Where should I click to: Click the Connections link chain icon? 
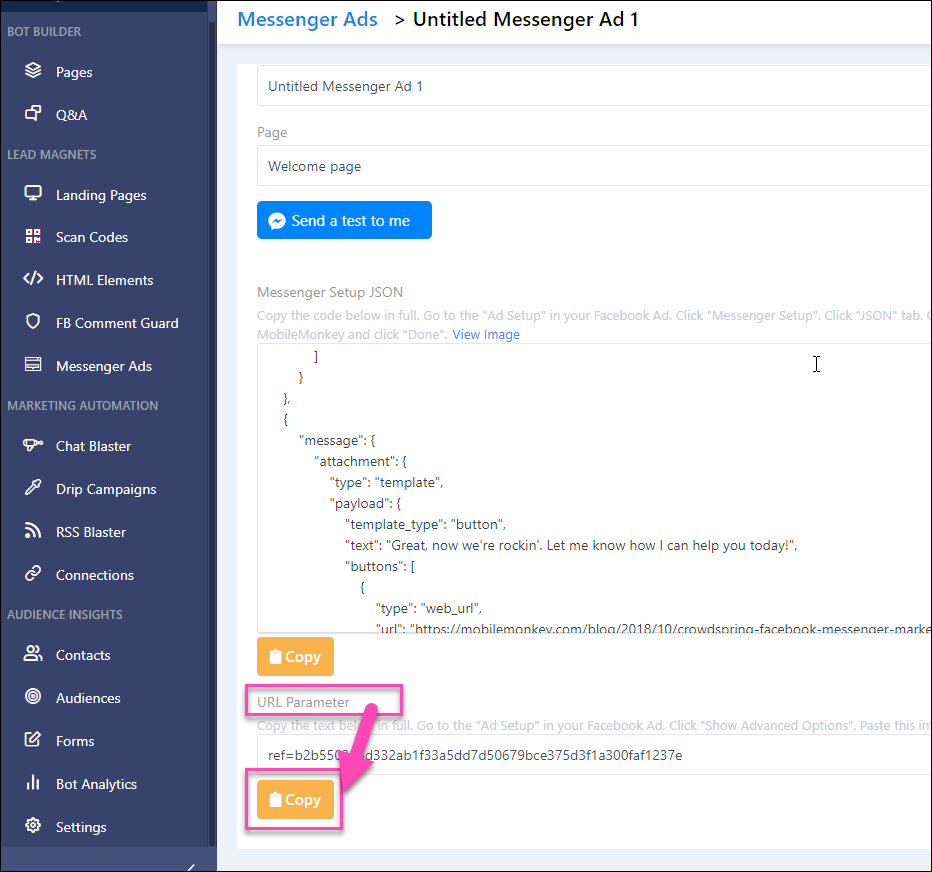(33, 574)
